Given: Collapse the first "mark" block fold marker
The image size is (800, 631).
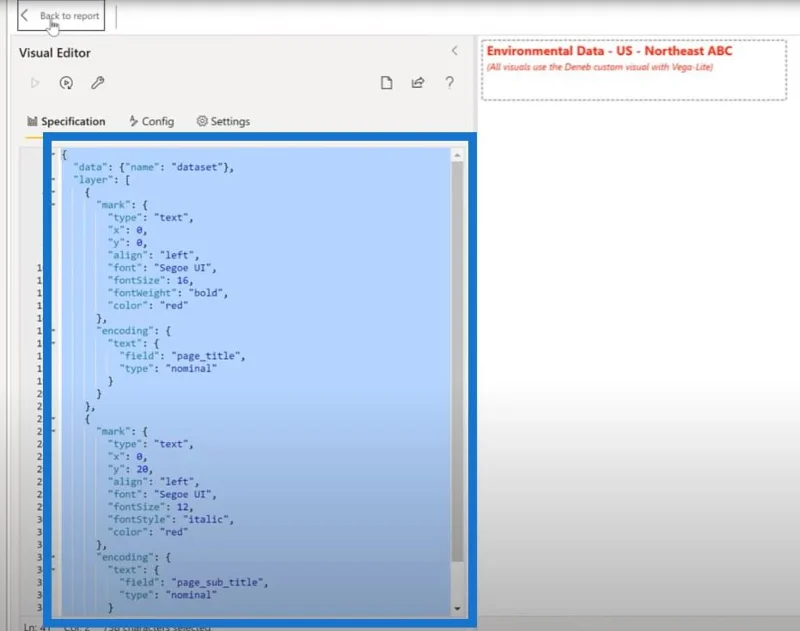Looking at the screenshot, I should pos(53,205).
